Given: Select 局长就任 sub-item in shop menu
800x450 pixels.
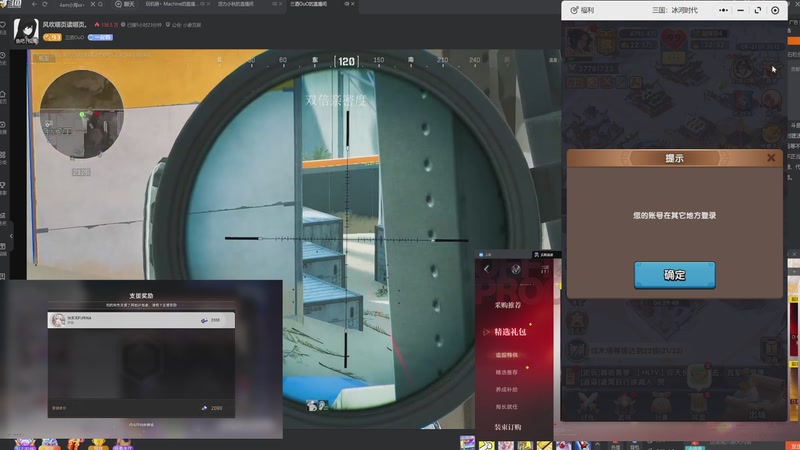Looking at the screenshot, I should pos(507,407).
